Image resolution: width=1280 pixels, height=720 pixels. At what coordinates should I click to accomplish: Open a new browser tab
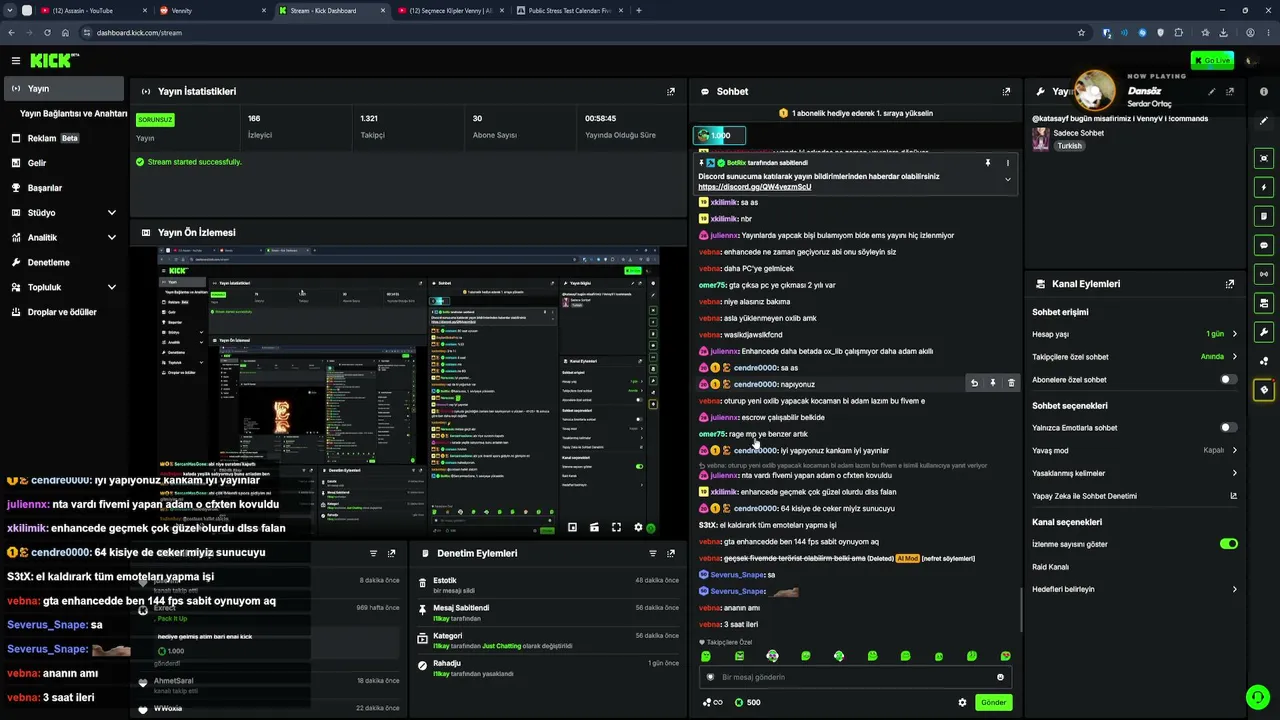[639, 10]
